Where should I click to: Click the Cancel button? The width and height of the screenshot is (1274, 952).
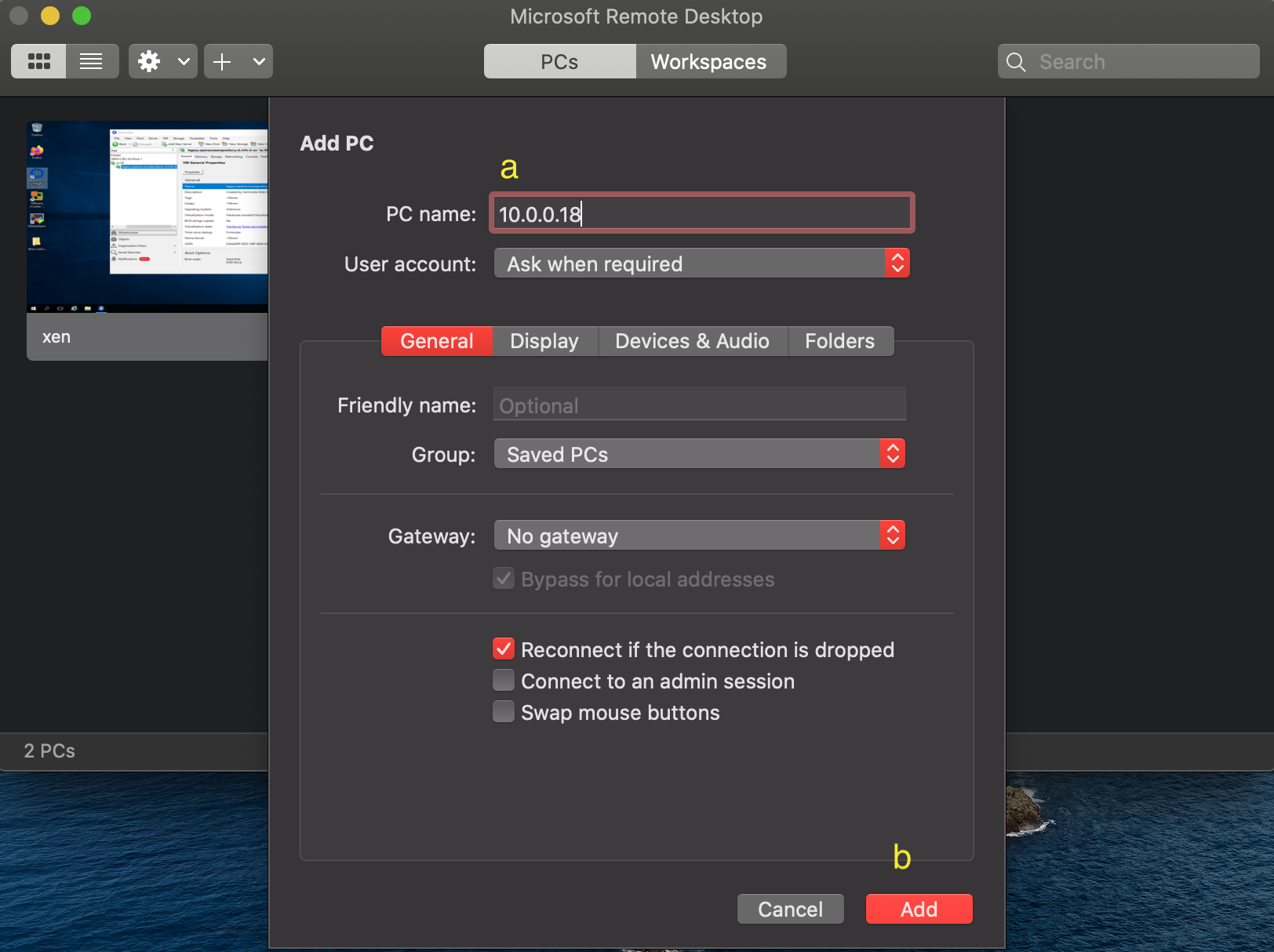[790, 909]
